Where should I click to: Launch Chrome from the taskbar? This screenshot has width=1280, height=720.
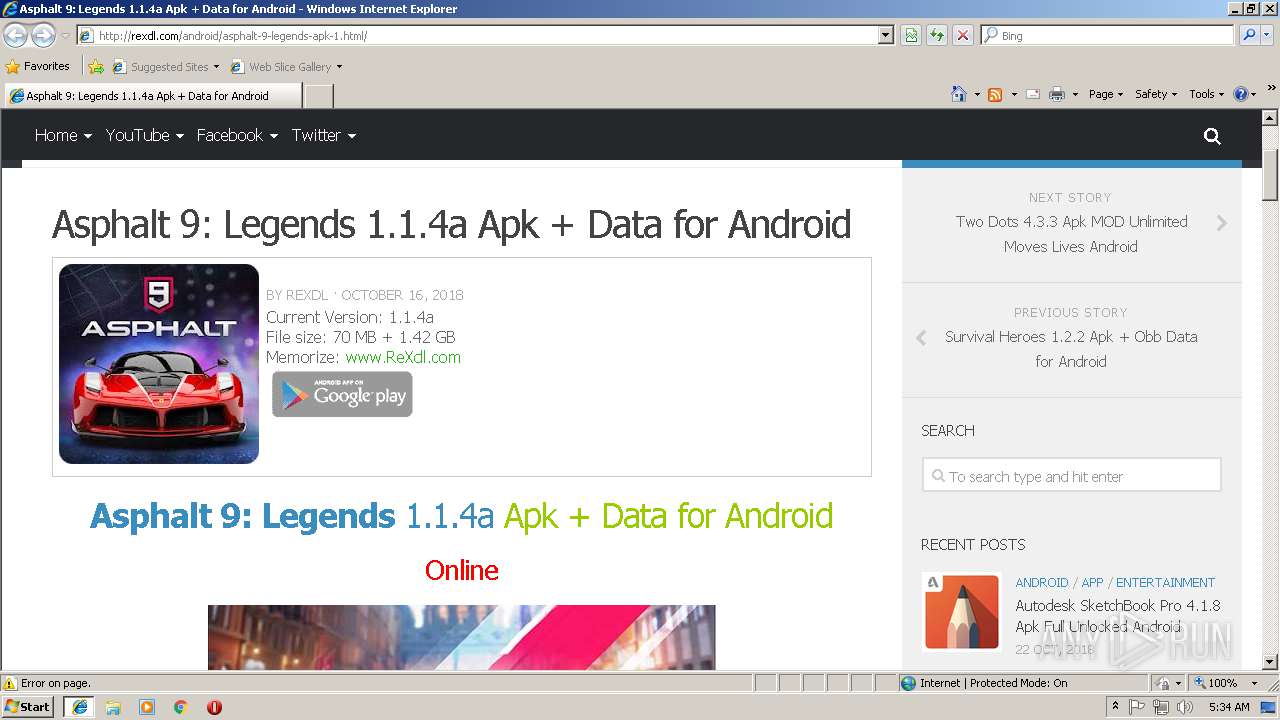click(x=181, y=707)
